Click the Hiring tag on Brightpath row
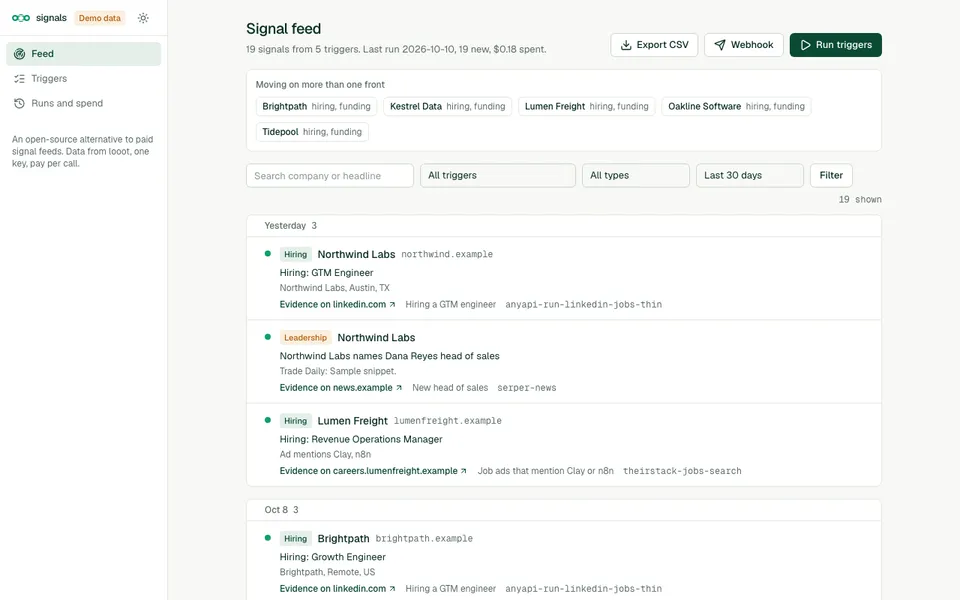This screenshot has width=960, height=600. pyautogui.click(x=295, y=538)
